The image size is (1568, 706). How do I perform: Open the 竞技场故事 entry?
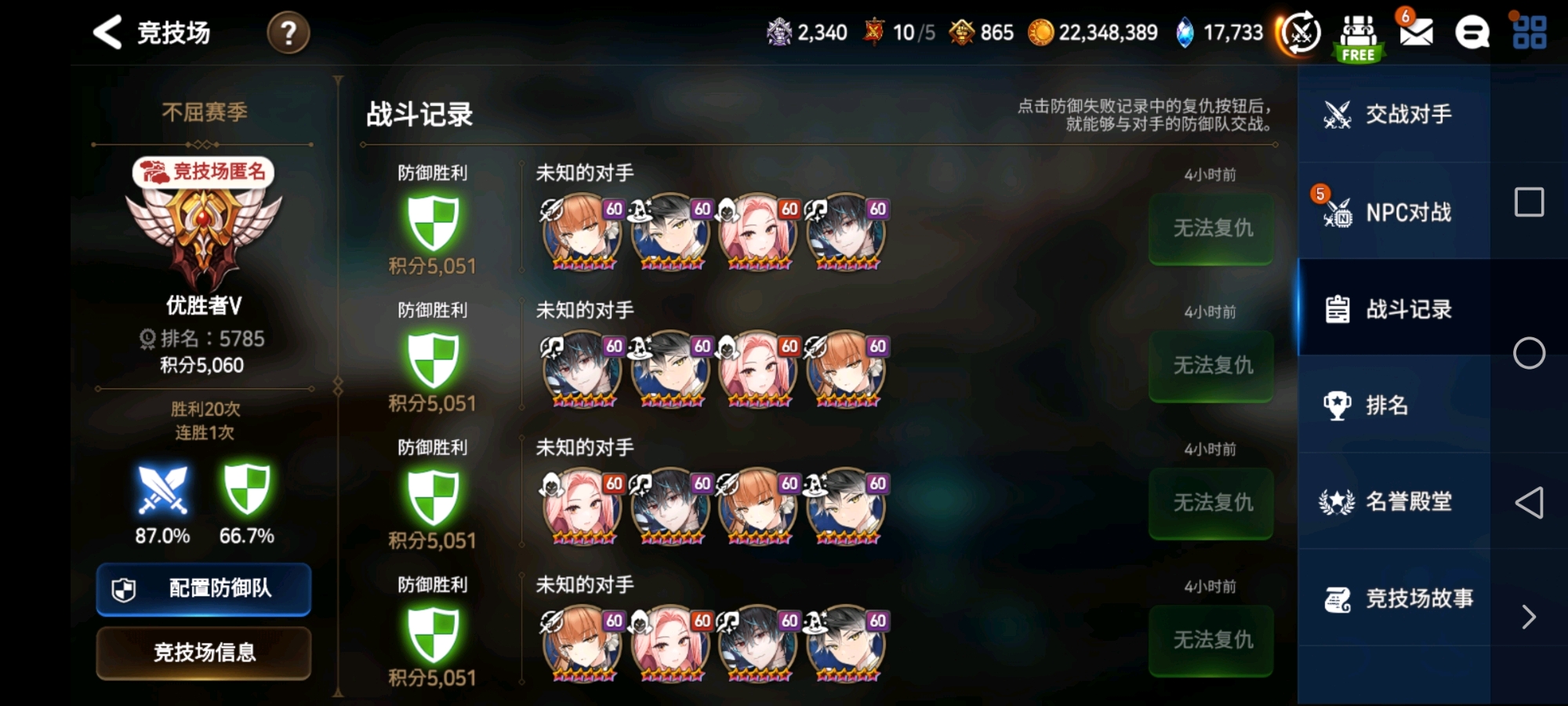coord(1394,599)
